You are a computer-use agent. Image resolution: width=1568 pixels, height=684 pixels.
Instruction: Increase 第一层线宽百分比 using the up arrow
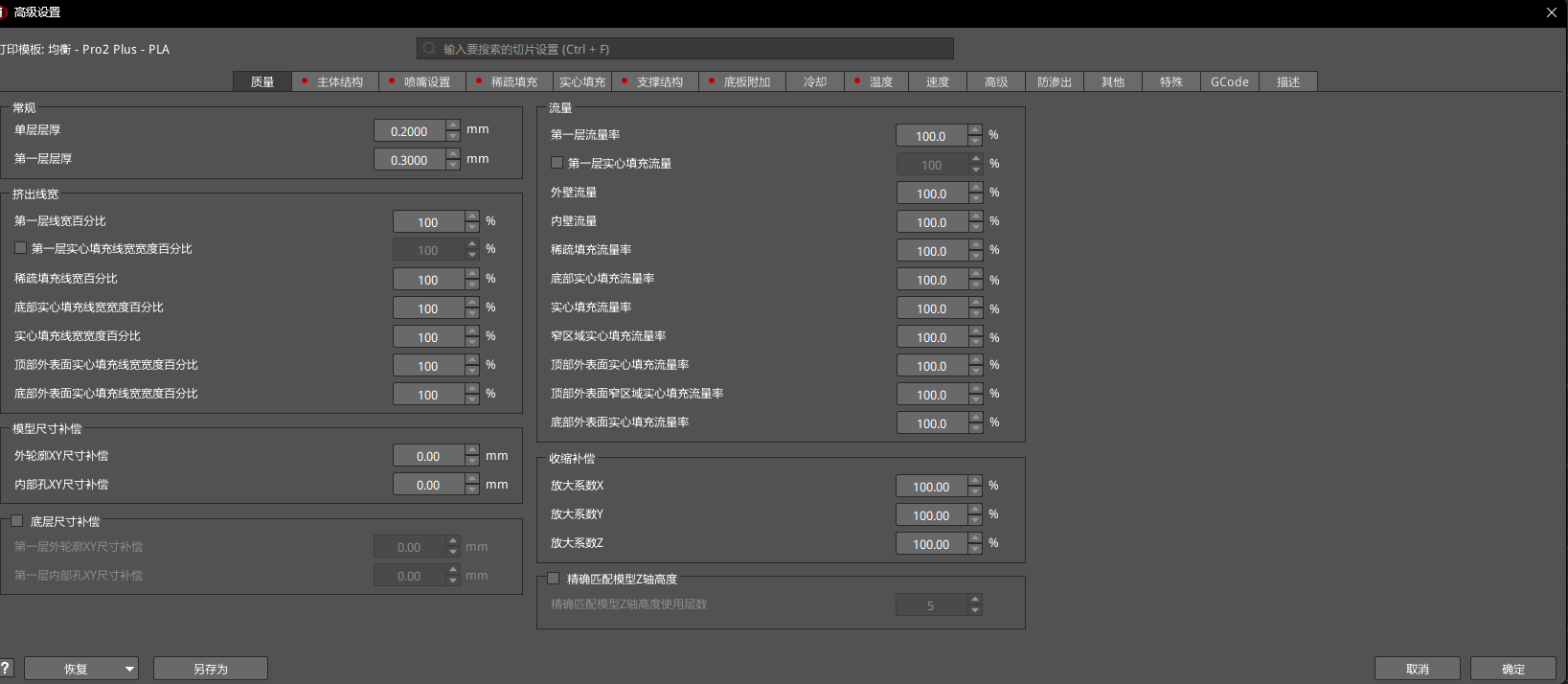coord(472,217)
